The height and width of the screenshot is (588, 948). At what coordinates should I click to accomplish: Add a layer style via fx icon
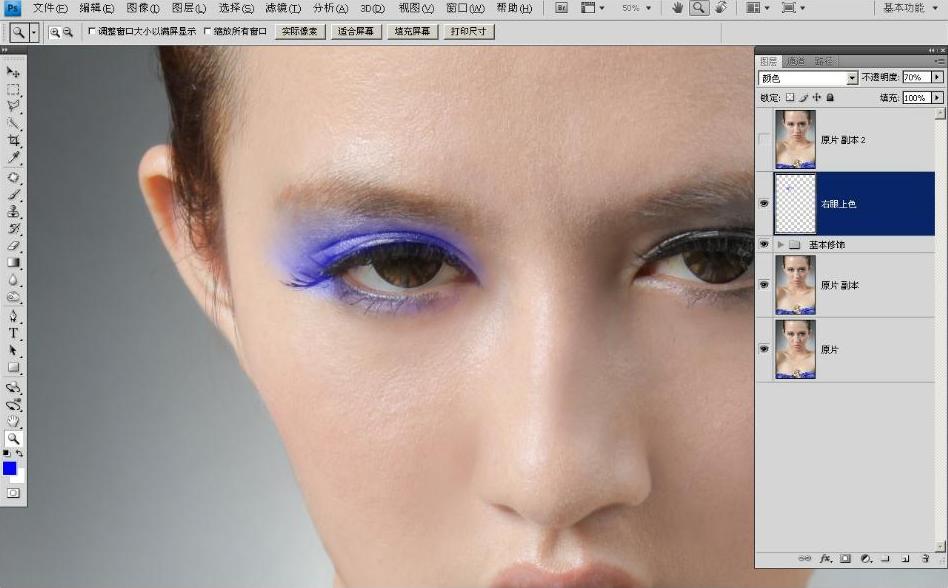tap(825, 559)
